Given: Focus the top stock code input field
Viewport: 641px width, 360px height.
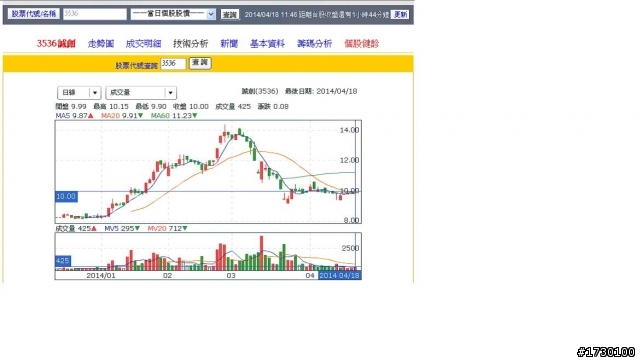Looking at the screenshot, I should pyautogui.click(x=95, y=14).
